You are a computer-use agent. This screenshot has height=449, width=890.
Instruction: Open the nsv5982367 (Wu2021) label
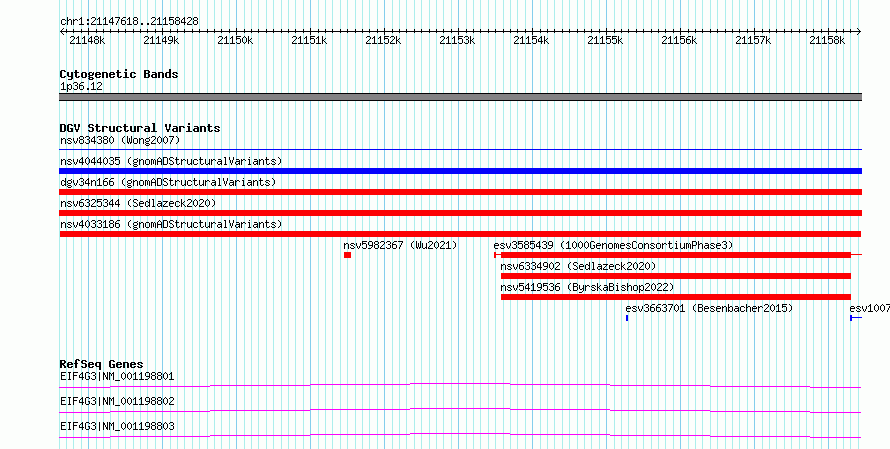click(400, 245)
